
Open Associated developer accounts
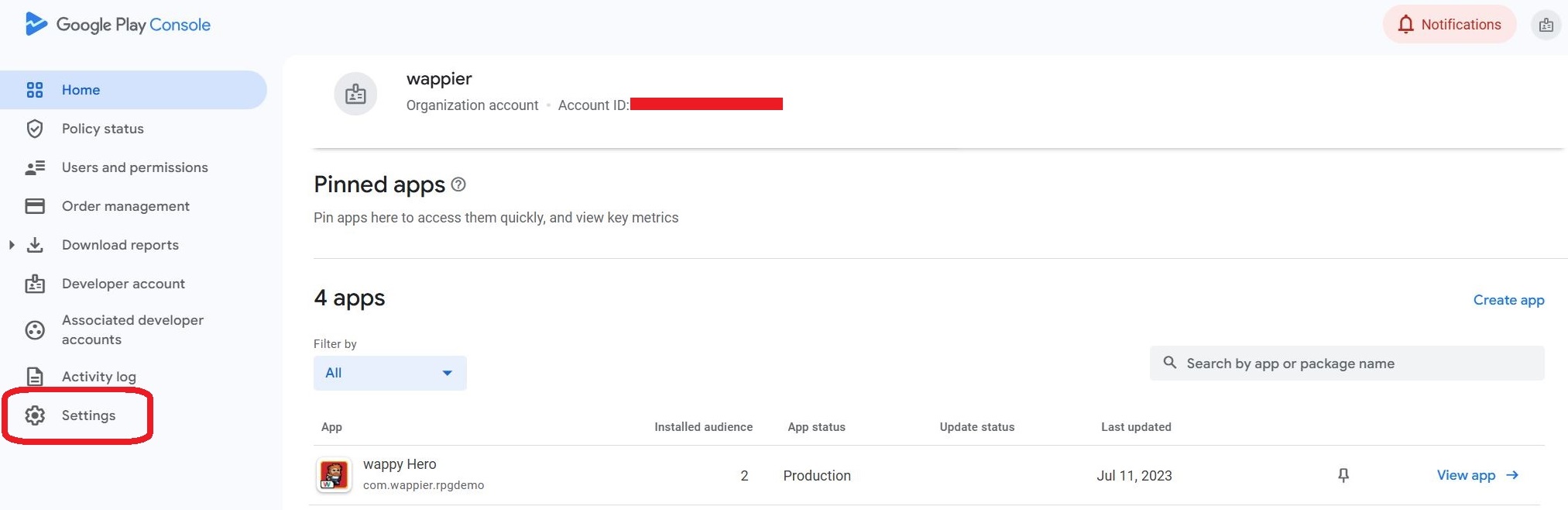(132, 329)
